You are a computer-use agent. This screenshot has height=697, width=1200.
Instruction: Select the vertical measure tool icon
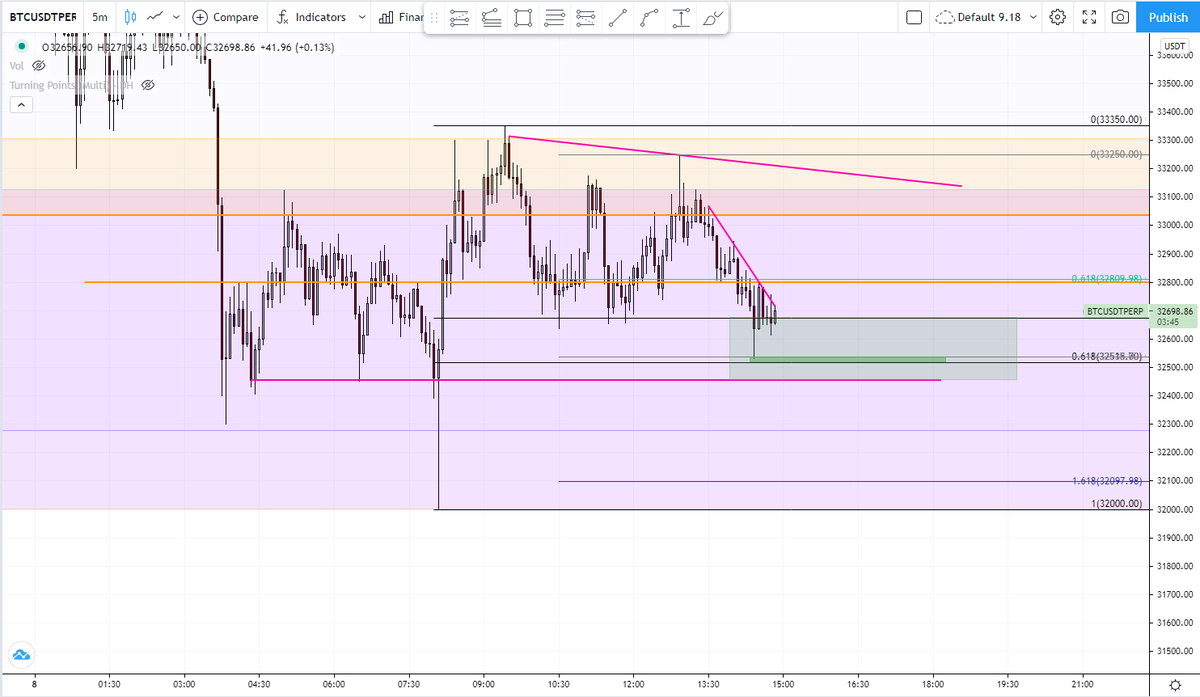click(681, 18)
